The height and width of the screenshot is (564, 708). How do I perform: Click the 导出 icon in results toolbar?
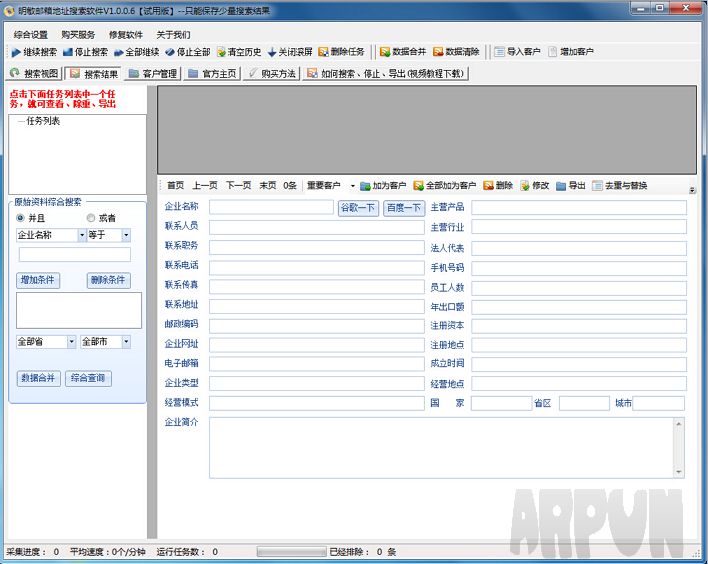[561, 186]
